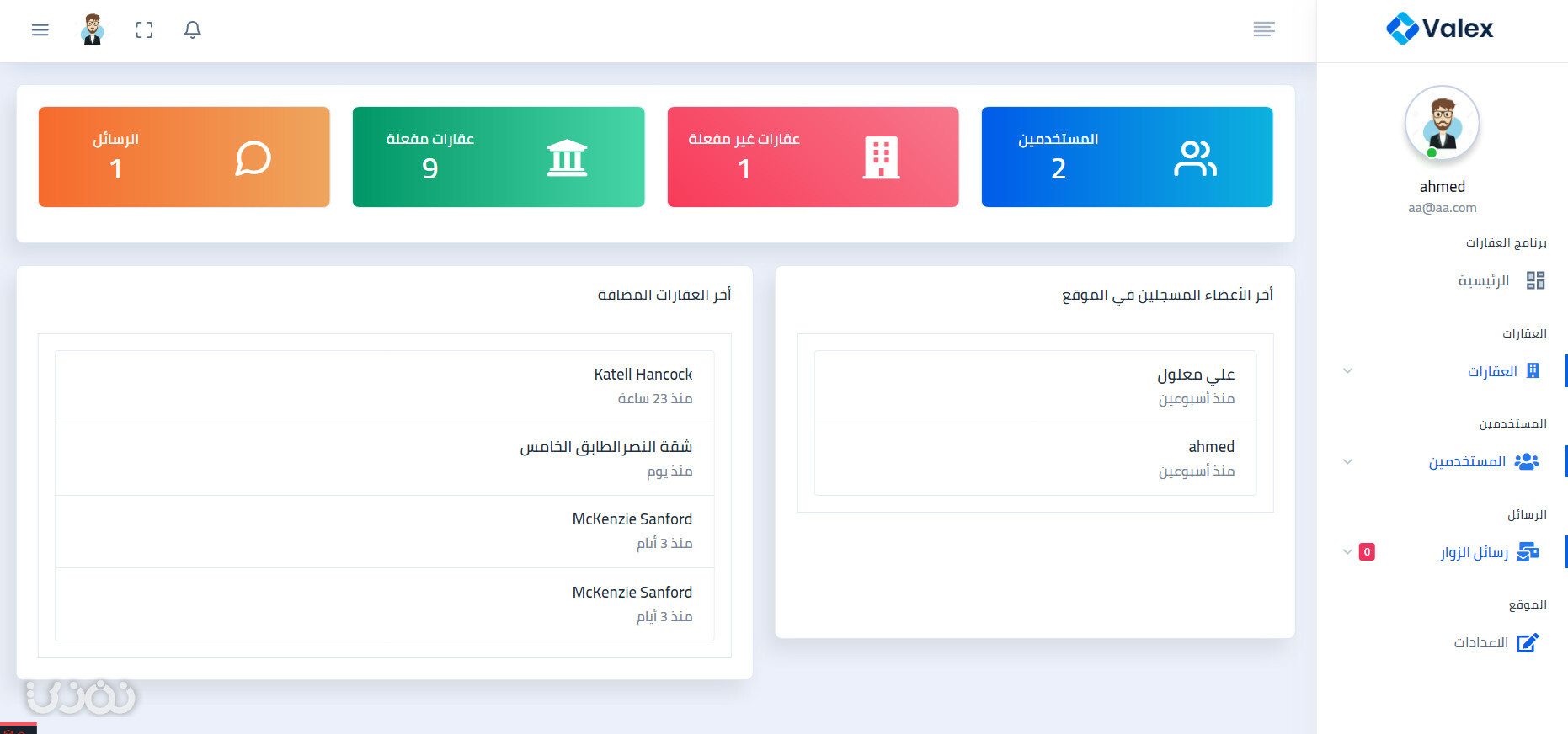Click the large ahmed profile picture in the sidebar
Screen dimensions: 1568x734
point(1443,124)
